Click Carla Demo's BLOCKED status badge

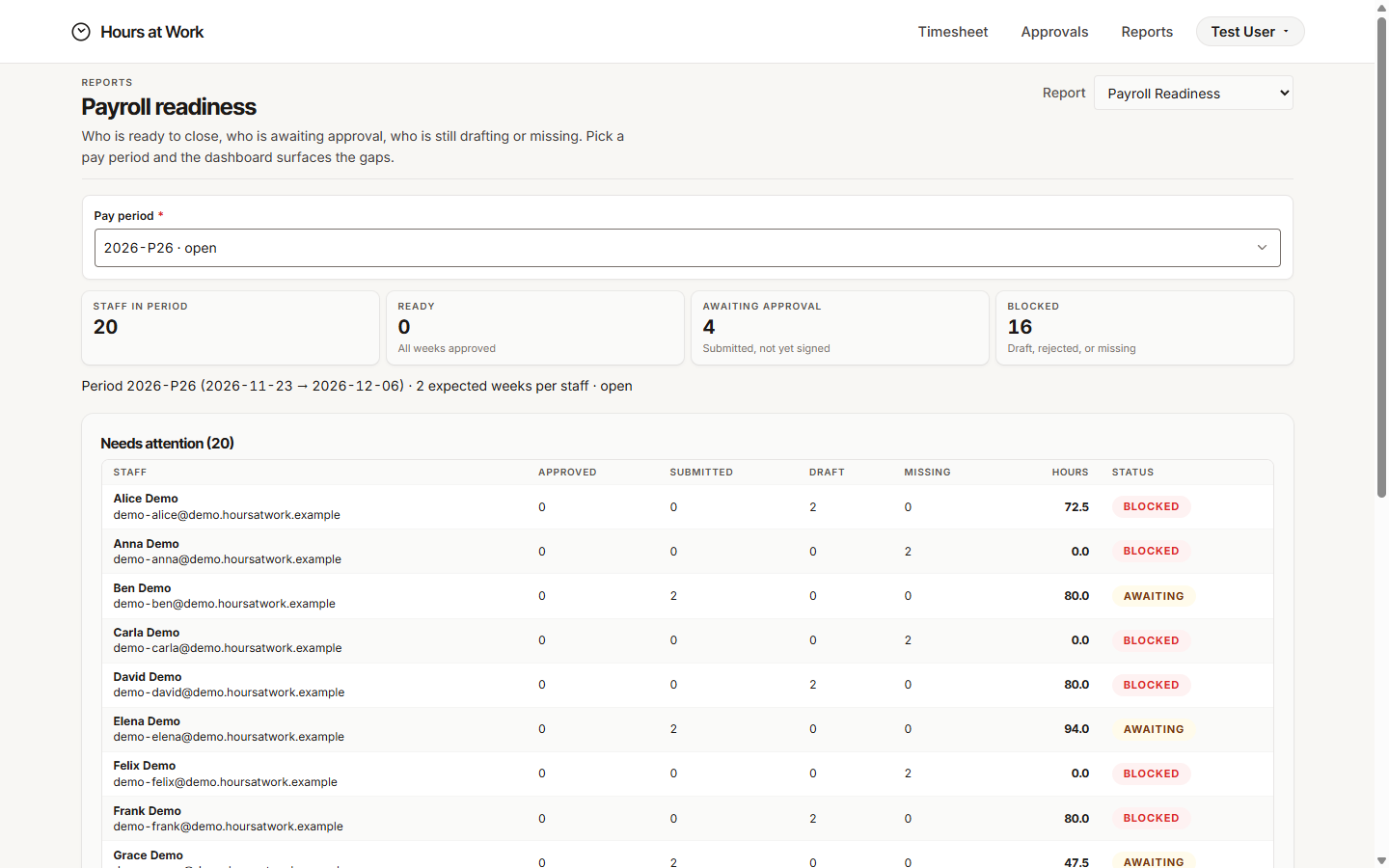tap(1151, 640)
